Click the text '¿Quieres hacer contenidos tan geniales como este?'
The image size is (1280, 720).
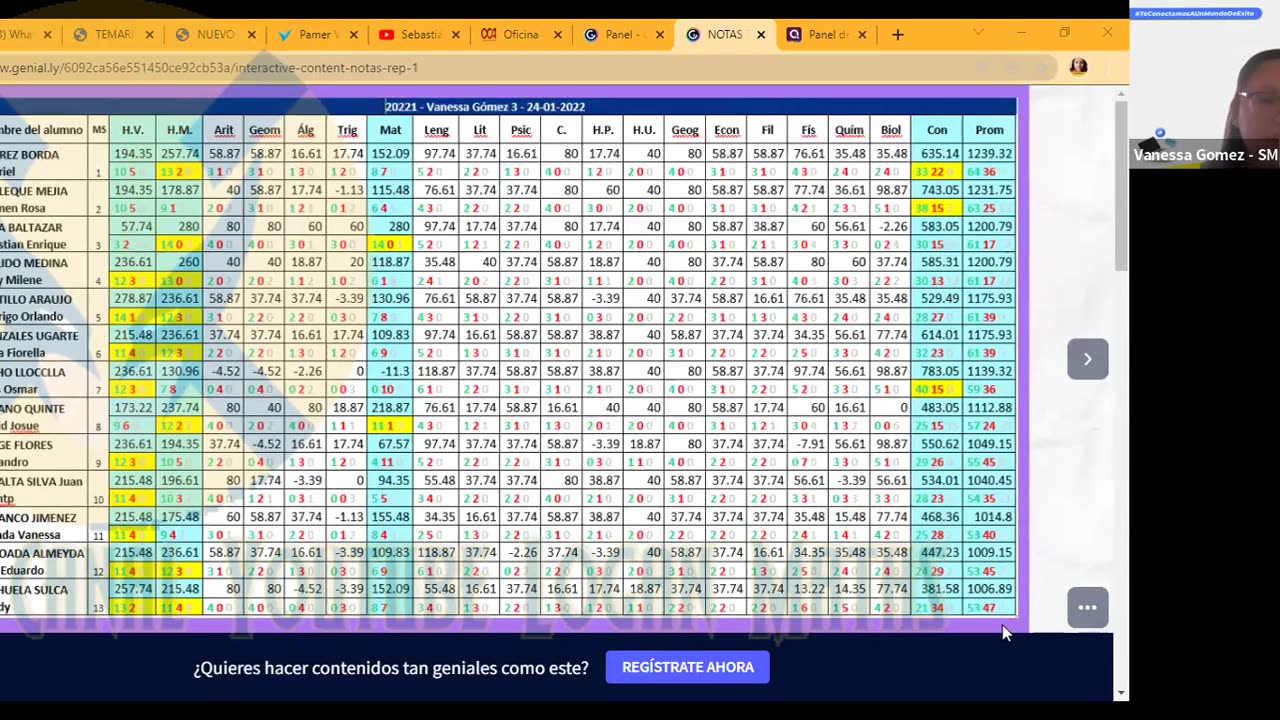coord(391,668)
